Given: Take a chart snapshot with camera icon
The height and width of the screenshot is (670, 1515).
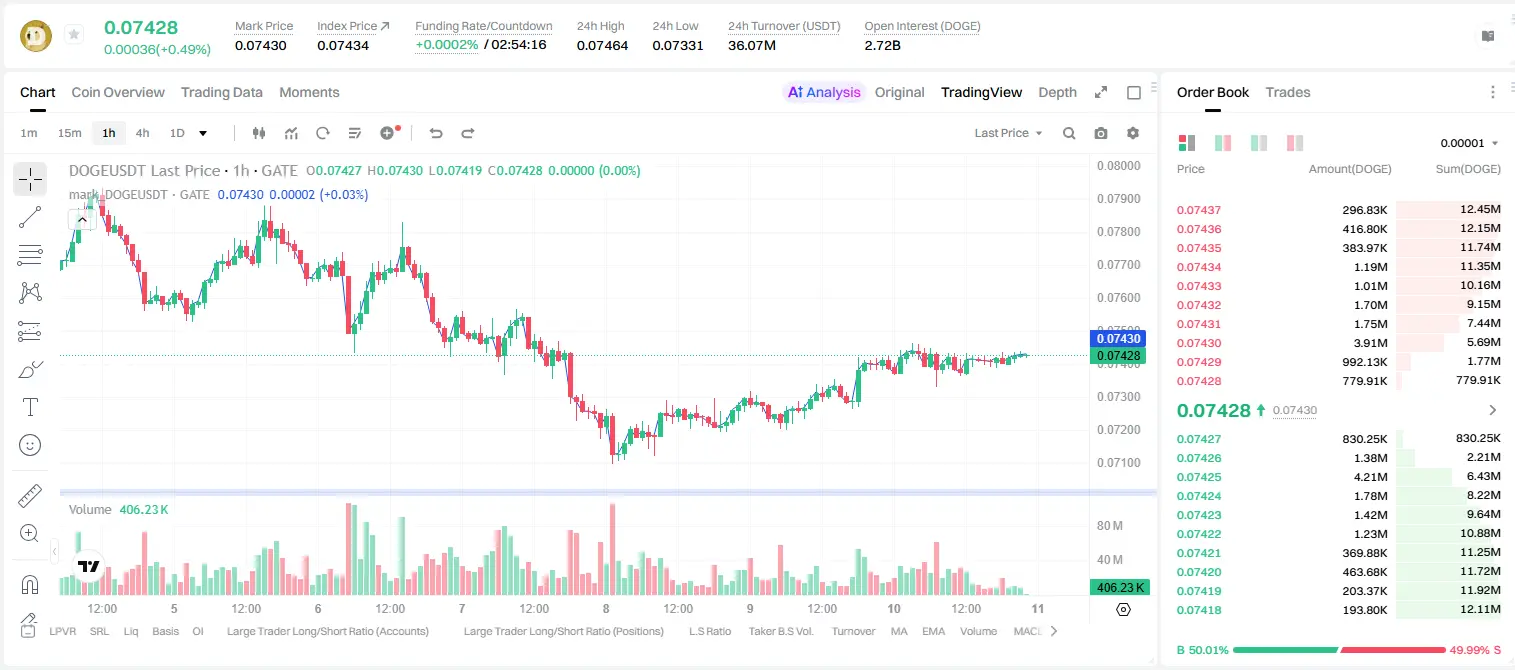Looking at the screenshot, I should [1101, 133].
